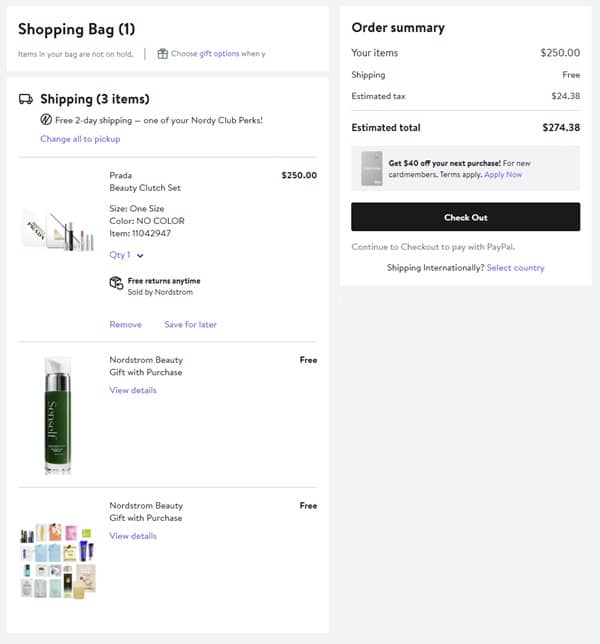Open the Prada Beauty Clutch Set thumbnail
The height and width of the screenshot is (644, 600).
click(59, 229)
